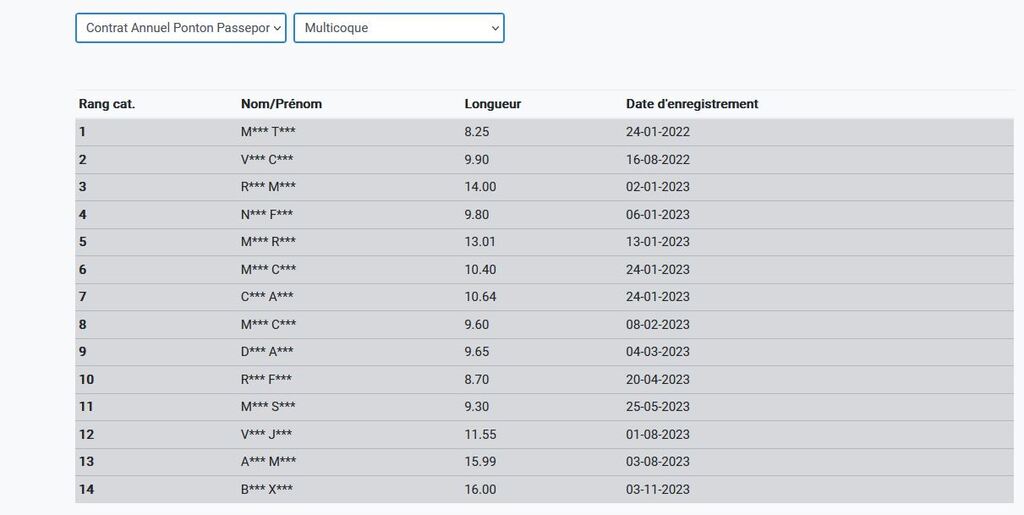The image size is (1024, 515).
Task: Click rank number 13 in the table
Action: 86,461
